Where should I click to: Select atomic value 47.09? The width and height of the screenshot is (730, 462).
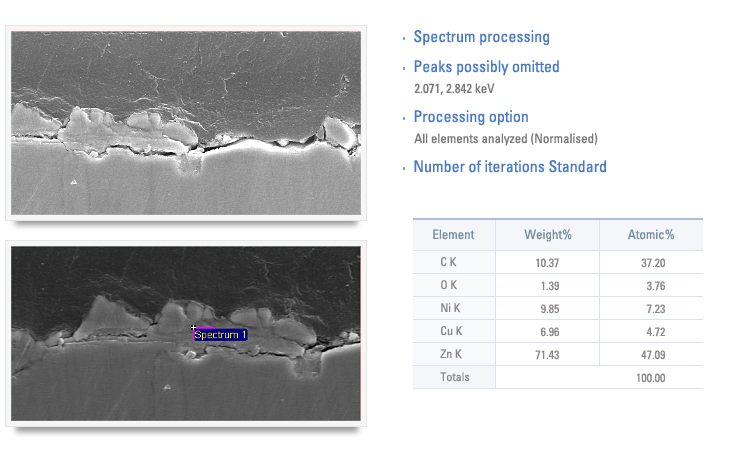pyautogui.click(x=653, y=355)
